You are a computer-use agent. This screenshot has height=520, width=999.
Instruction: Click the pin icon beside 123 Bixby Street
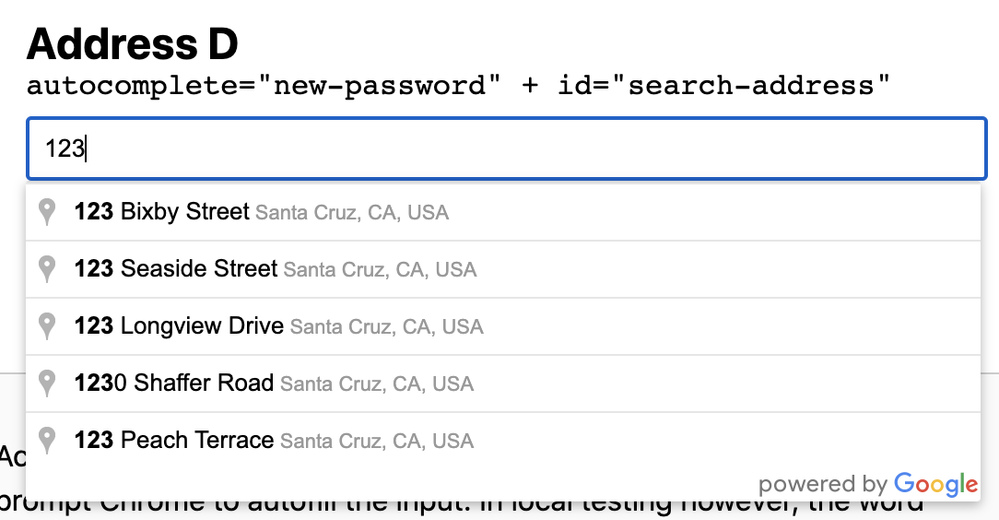pyautogui.click(x=46, y=212)
